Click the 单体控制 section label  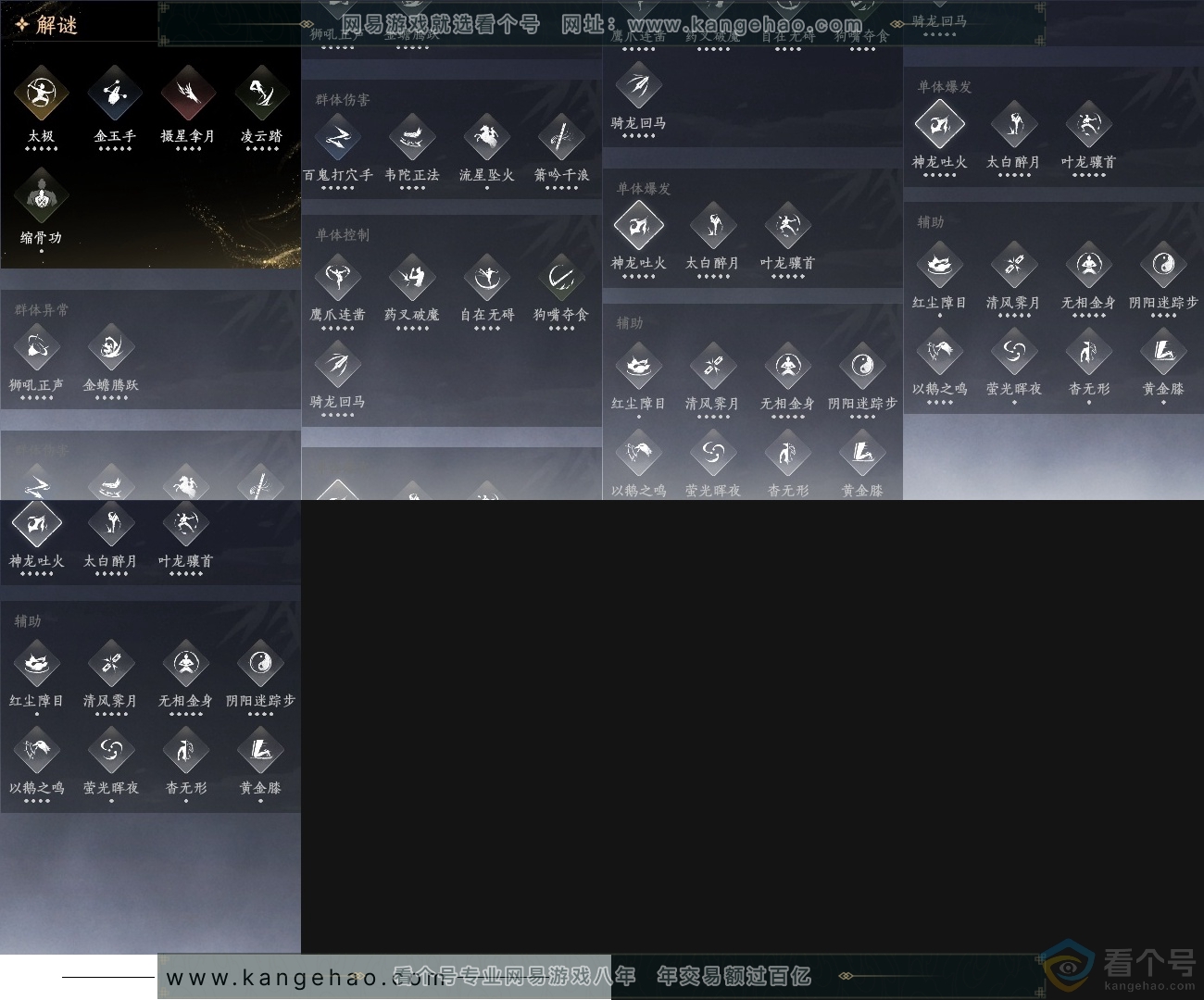pyautogui.click(x=343, y=235)
